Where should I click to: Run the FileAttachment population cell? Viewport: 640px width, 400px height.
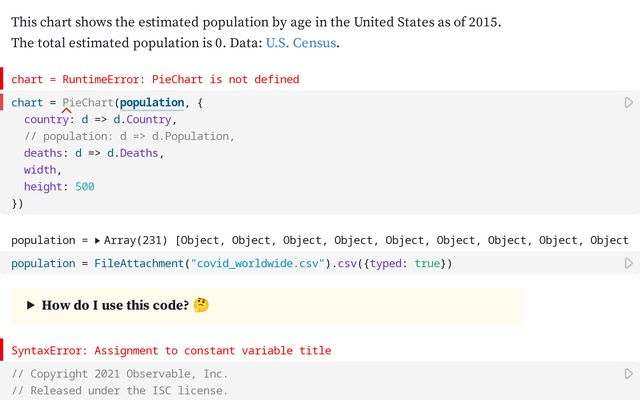pos(628,263)
